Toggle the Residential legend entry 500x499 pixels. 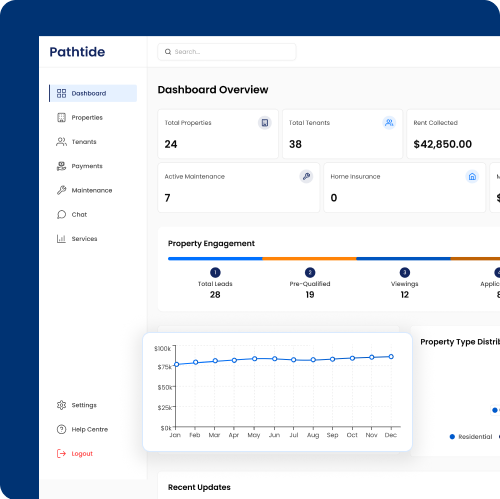coord(471,437)
